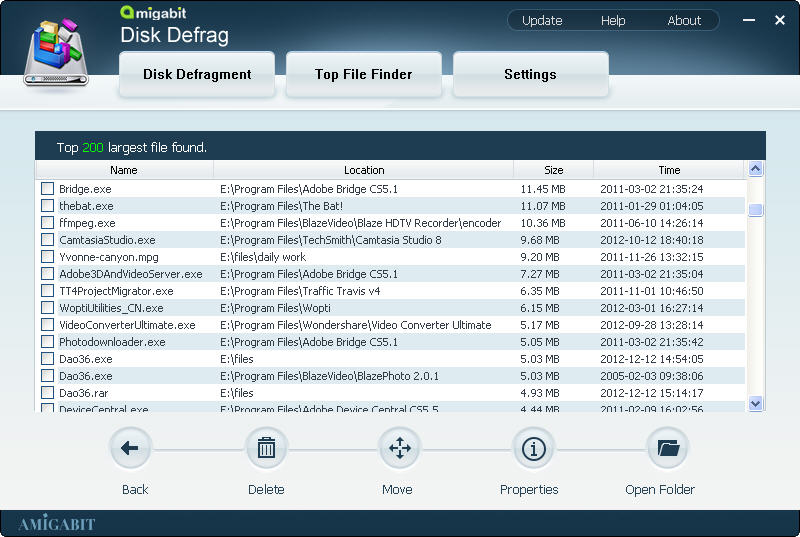This screenshot has width=800, height=537.
Task: Click the Properties info icon
Action: pyautogui.click(x=534, y=449)
